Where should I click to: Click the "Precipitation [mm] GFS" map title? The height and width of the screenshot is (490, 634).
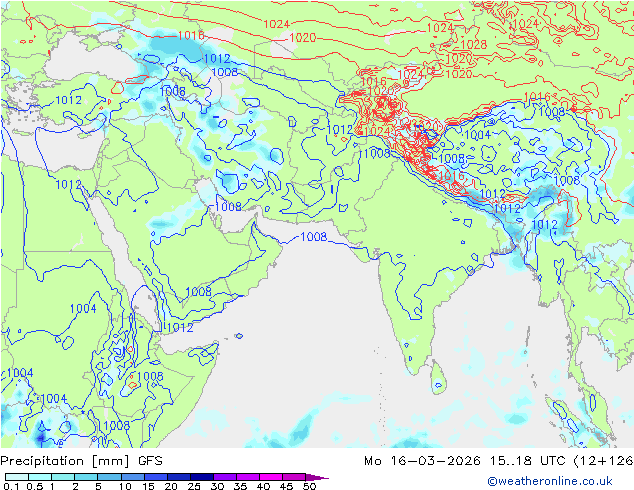[81, 461]
